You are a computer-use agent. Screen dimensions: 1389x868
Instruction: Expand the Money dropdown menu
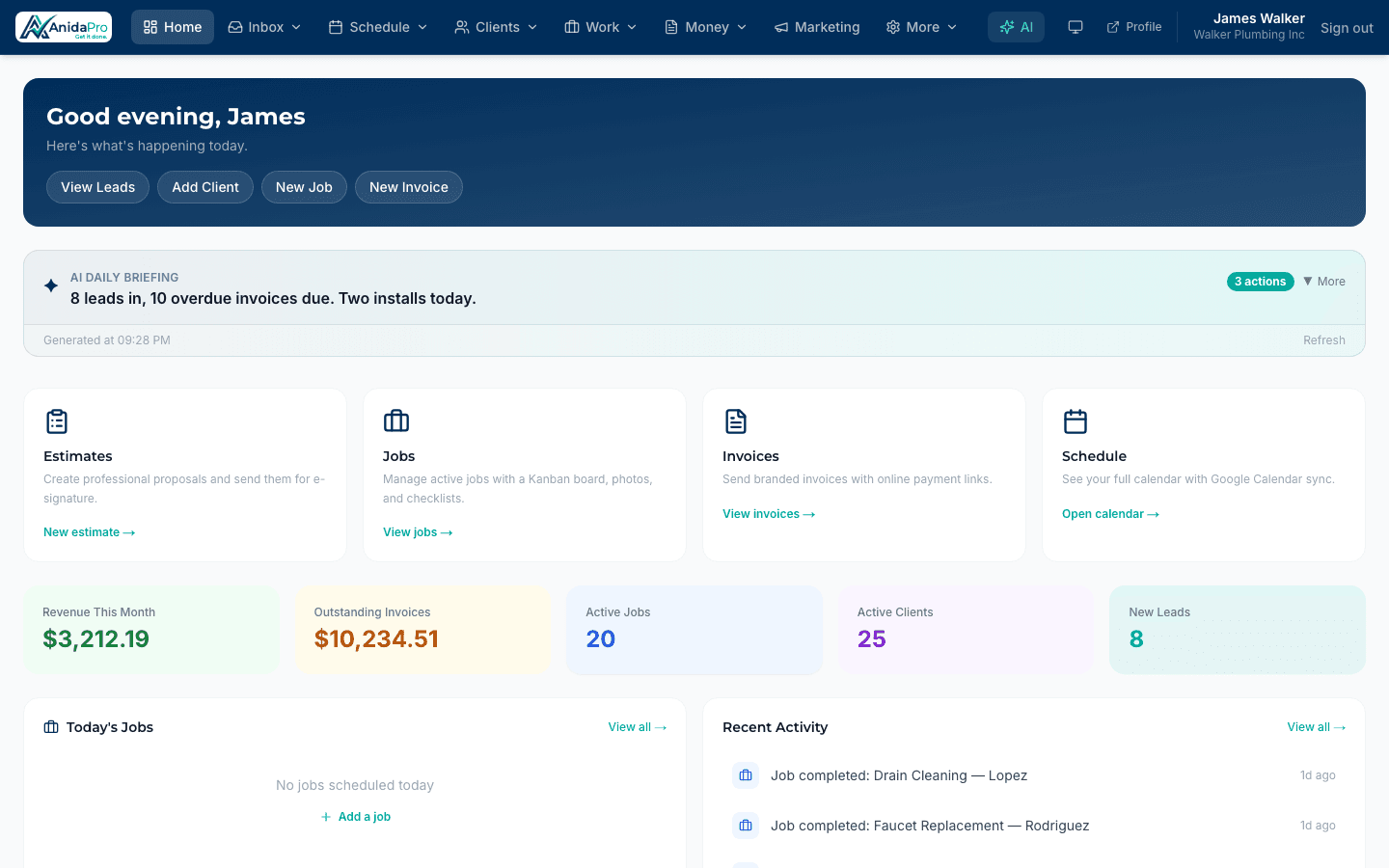click(x=705, y=27)
